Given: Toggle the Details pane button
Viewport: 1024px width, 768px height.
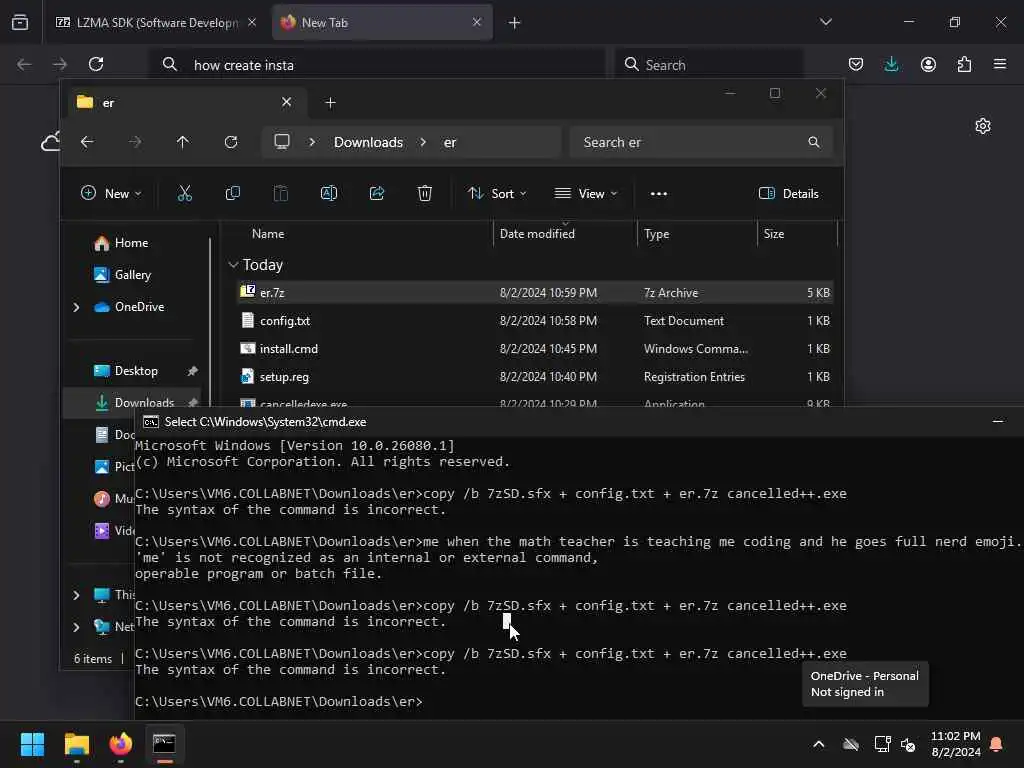Looking at the screenshot, I should click(789, 193).
